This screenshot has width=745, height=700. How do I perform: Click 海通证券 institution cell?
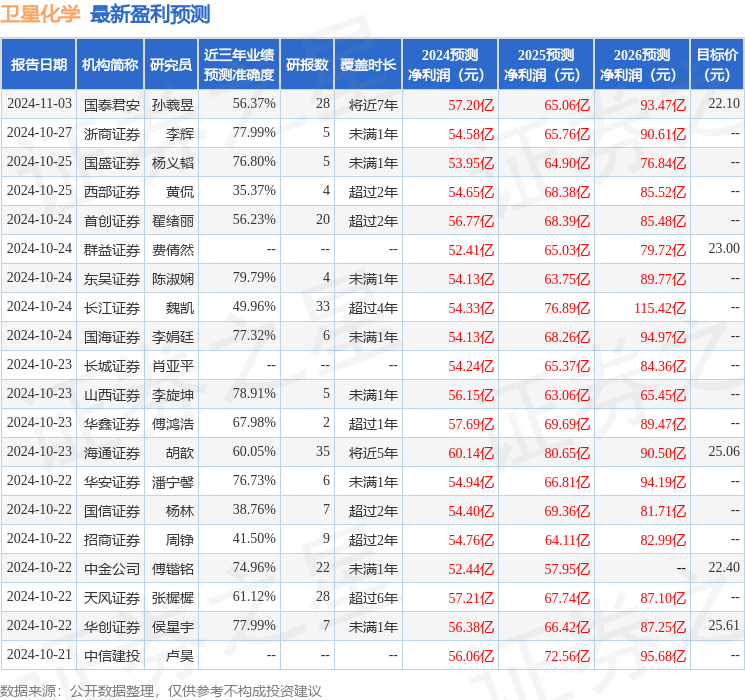click(112, 453)
